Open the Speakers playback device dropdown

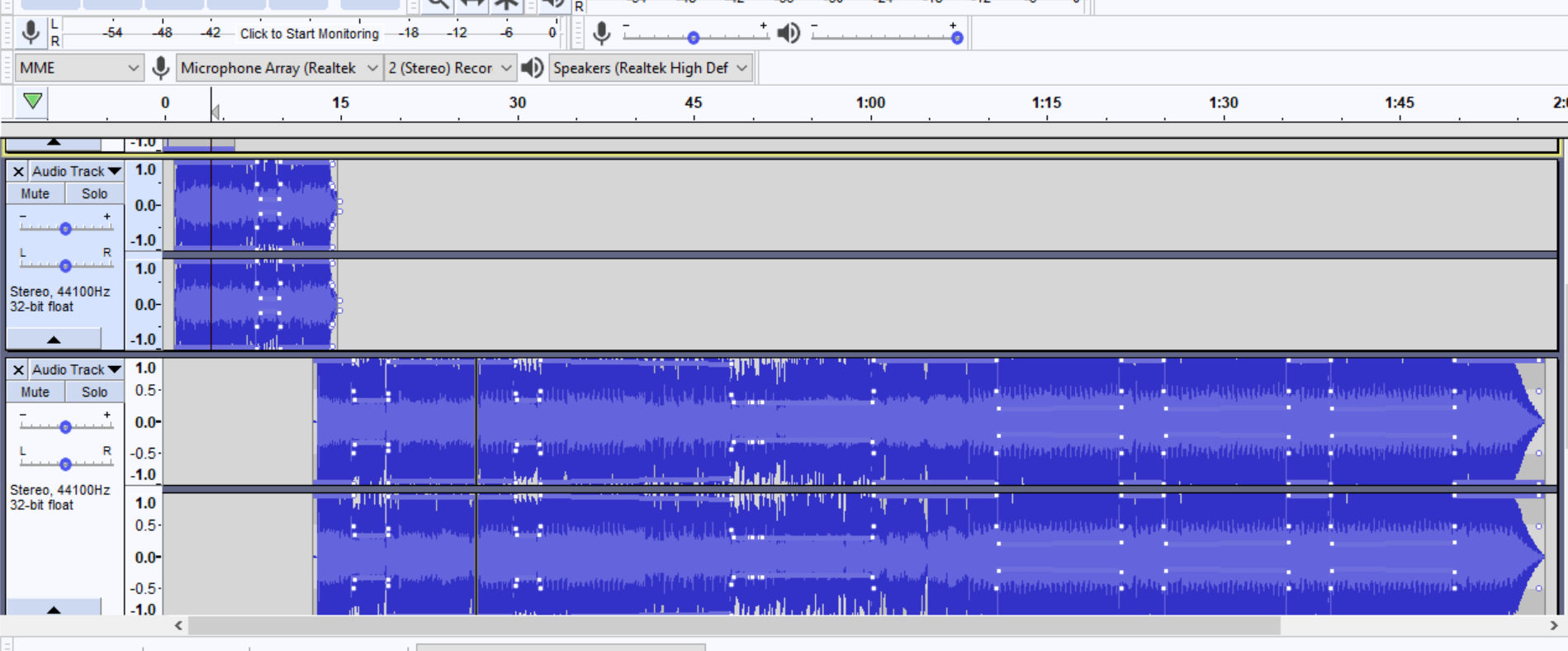click(651, 68)
